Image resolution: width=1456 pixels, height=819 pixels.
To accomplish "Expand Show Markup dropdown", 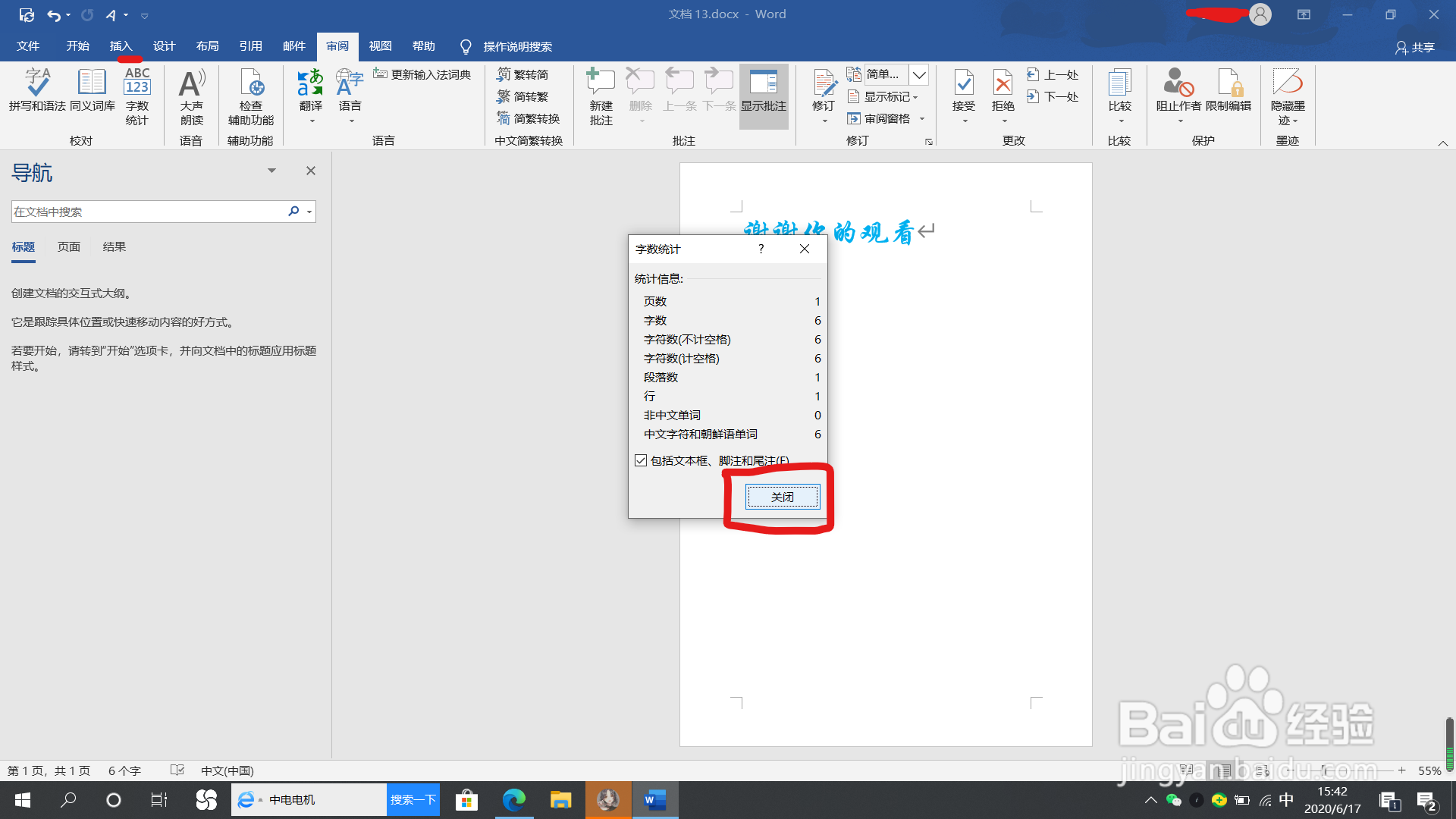I will 884,97.
